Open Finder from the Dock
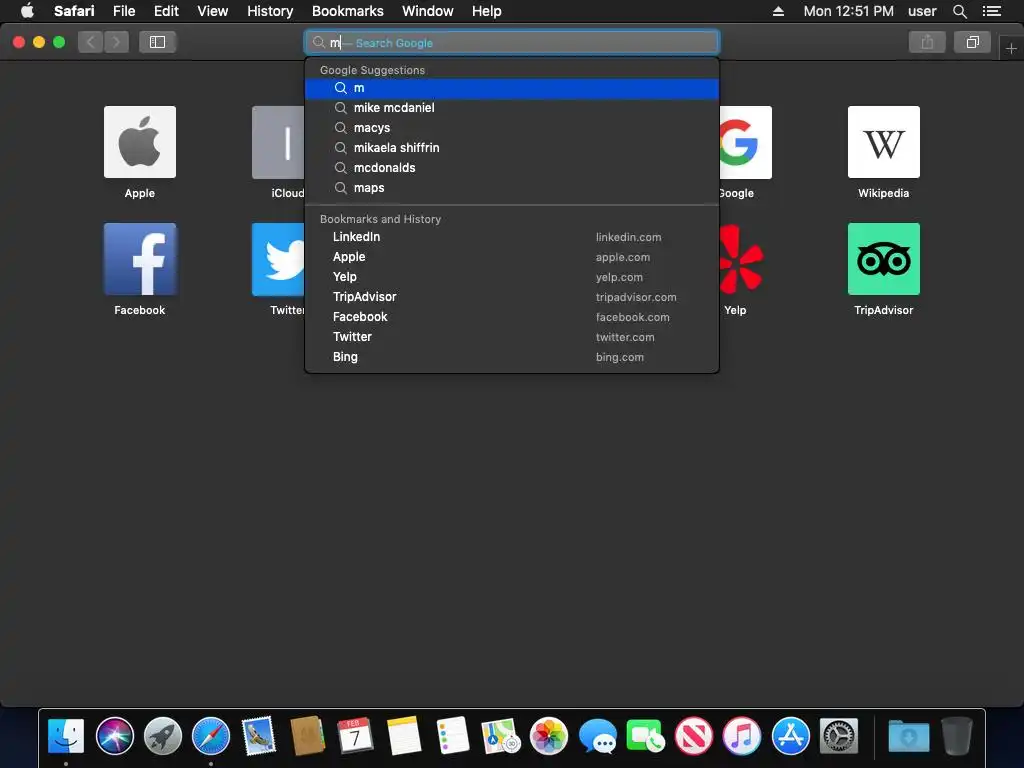1024x768 pixels. tap(66, 736)
